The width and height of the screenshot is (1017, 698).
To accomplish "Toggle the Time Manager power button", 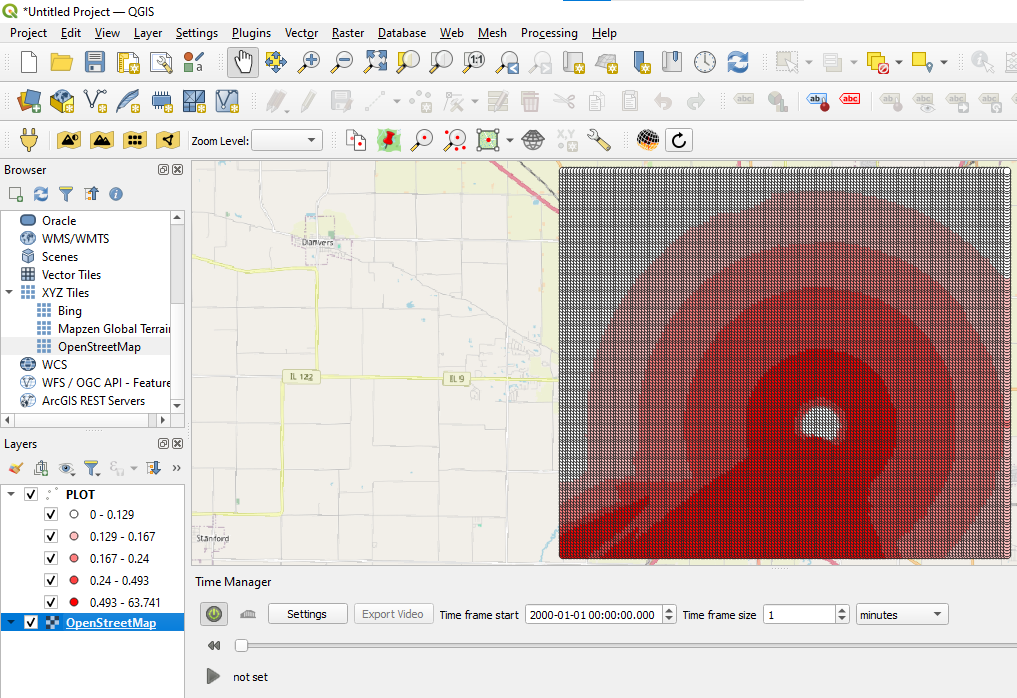I will [x=214, y=614].
